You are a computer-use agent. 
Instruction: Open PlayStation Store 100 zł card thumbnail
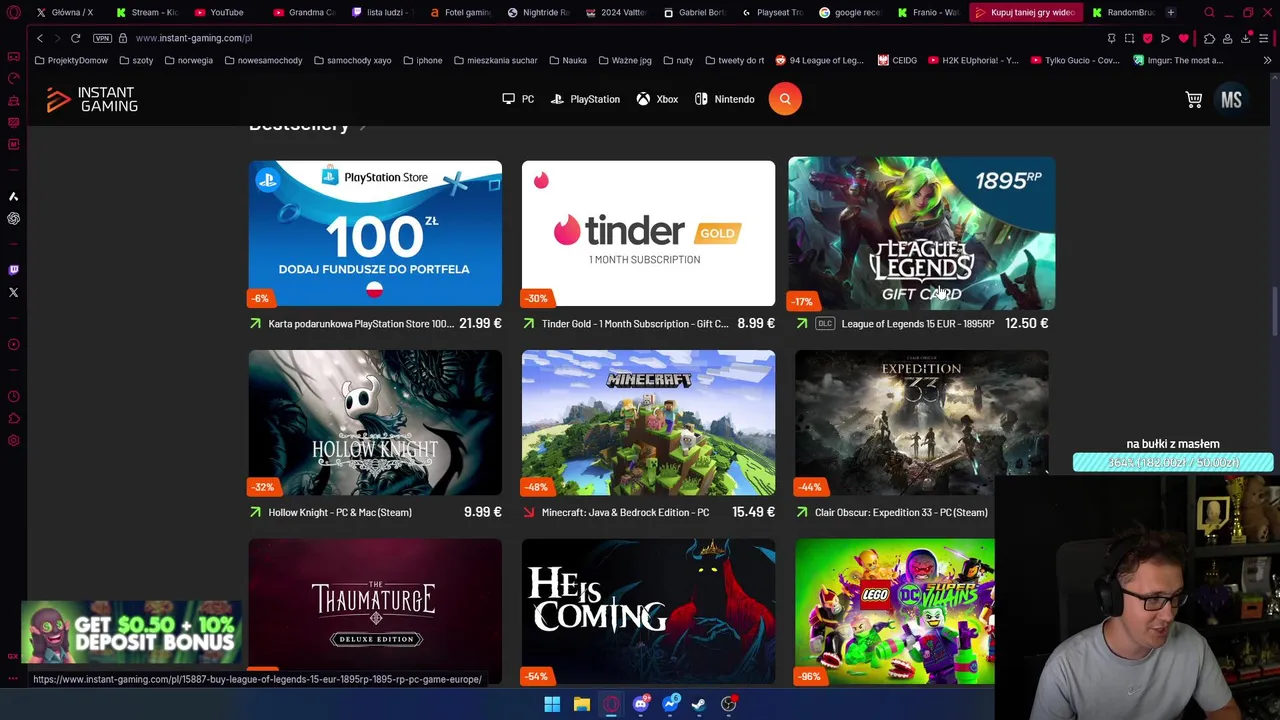point(375,233)
